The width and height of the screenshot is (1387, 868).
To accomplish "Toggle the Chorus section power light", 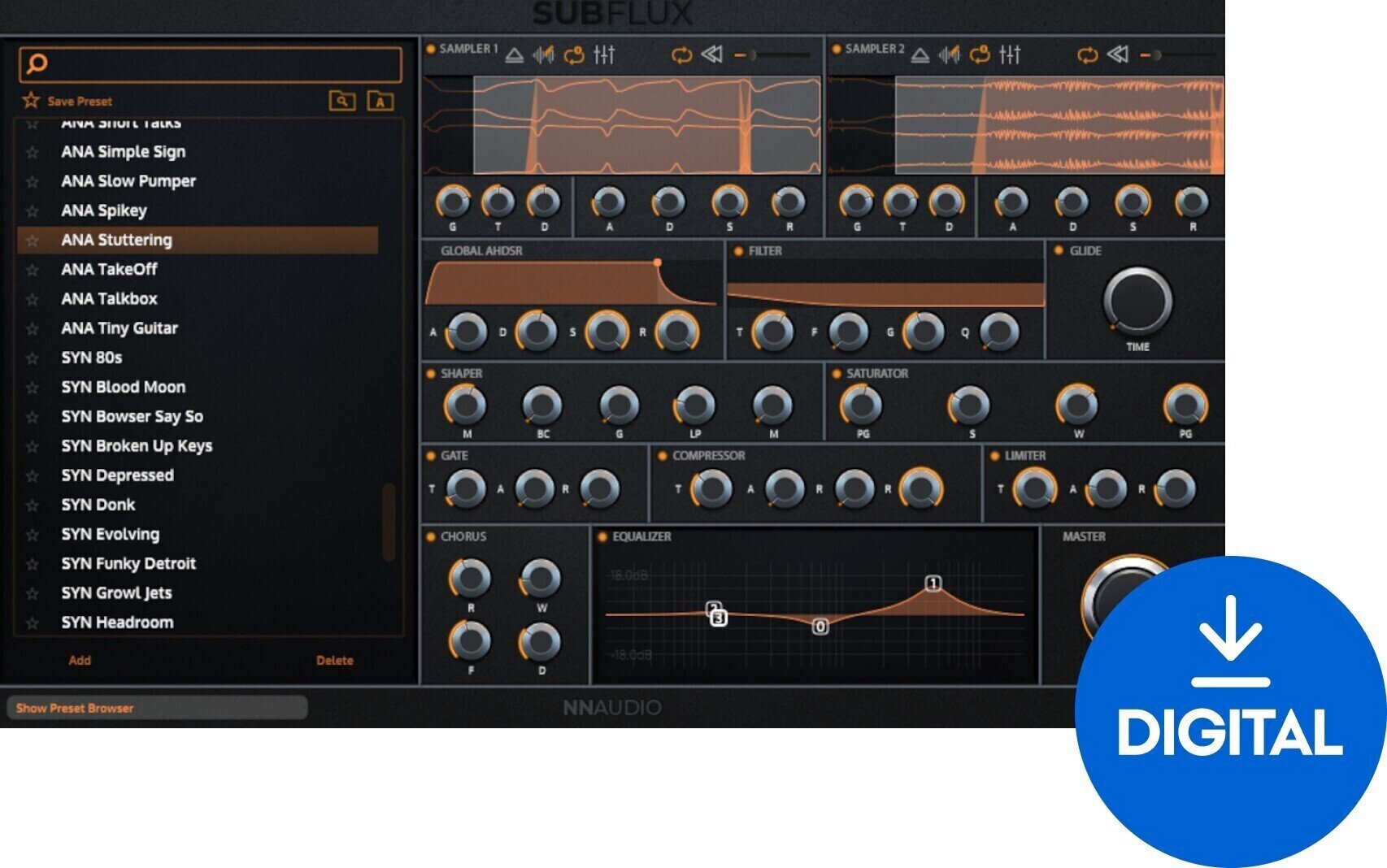I will [432, 536].
